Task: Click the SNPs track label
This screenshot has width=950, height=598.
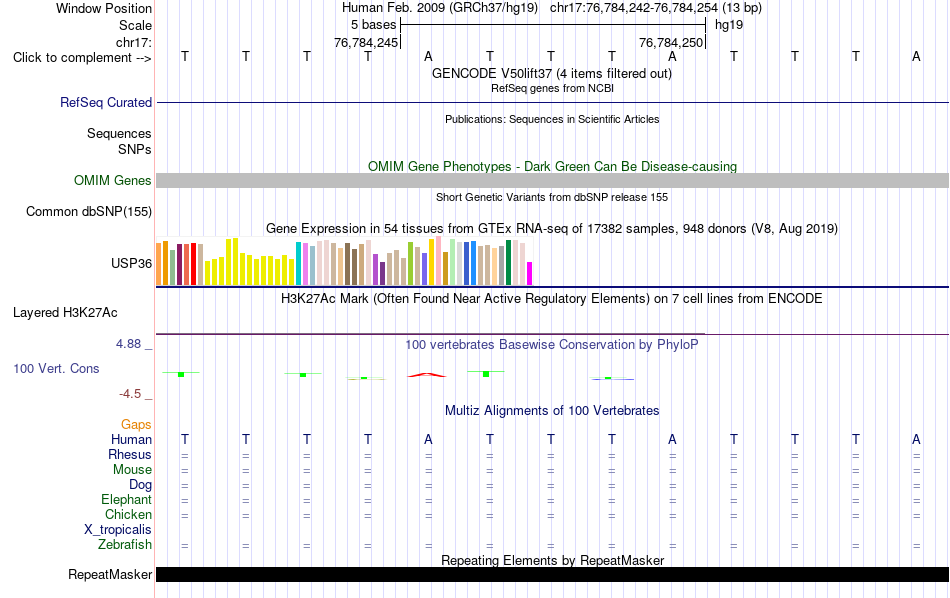Action: tap(135, 149)
